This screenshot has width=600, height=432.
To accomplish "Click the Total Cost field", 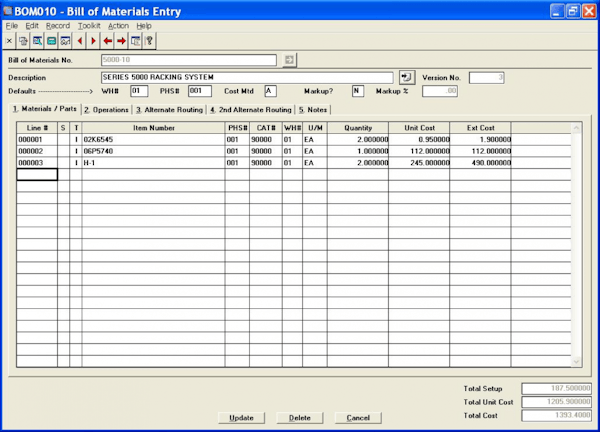I will tap(556, 415).
